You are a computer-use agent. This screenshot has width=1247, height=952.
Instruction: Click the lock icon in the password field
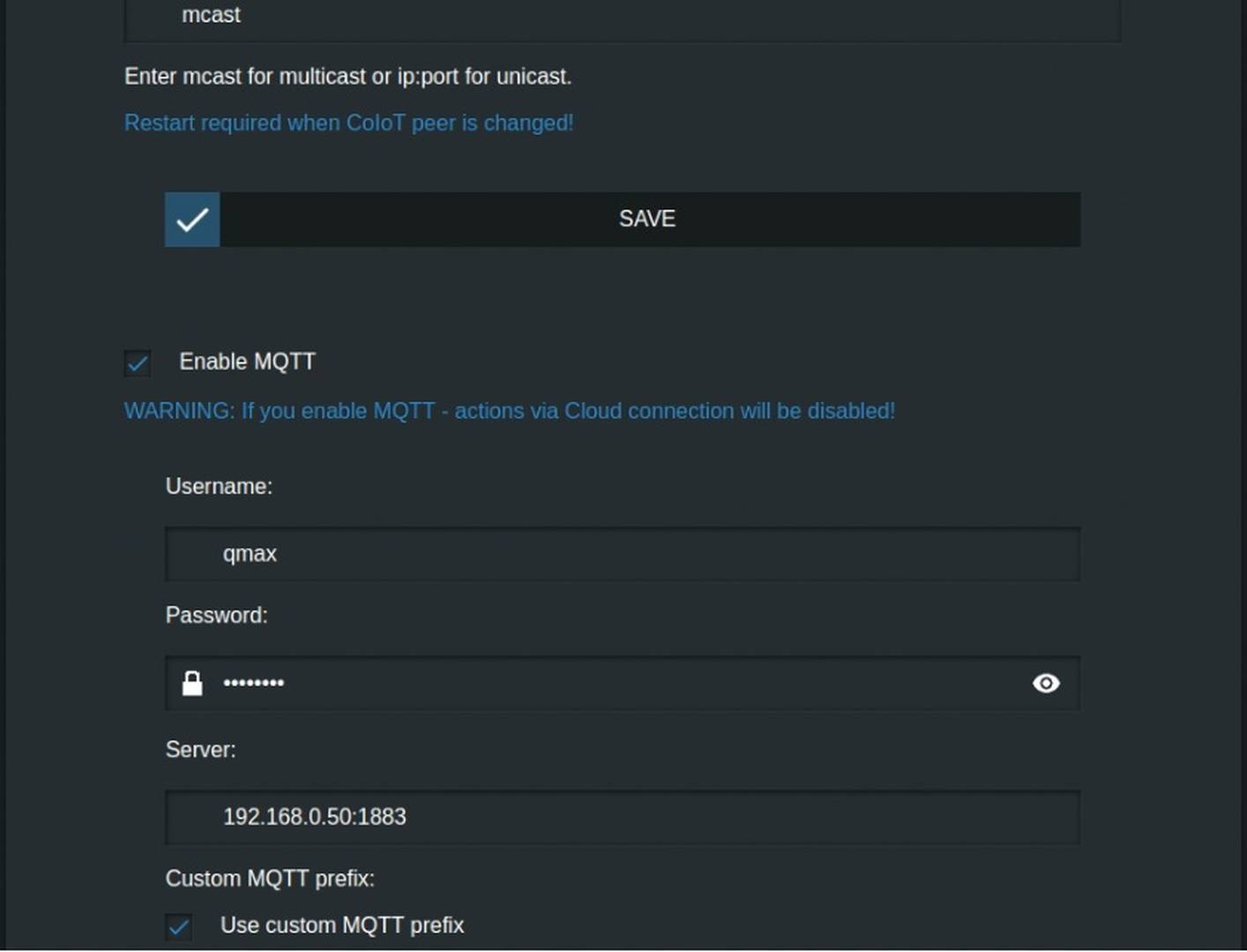pos(192,683)
